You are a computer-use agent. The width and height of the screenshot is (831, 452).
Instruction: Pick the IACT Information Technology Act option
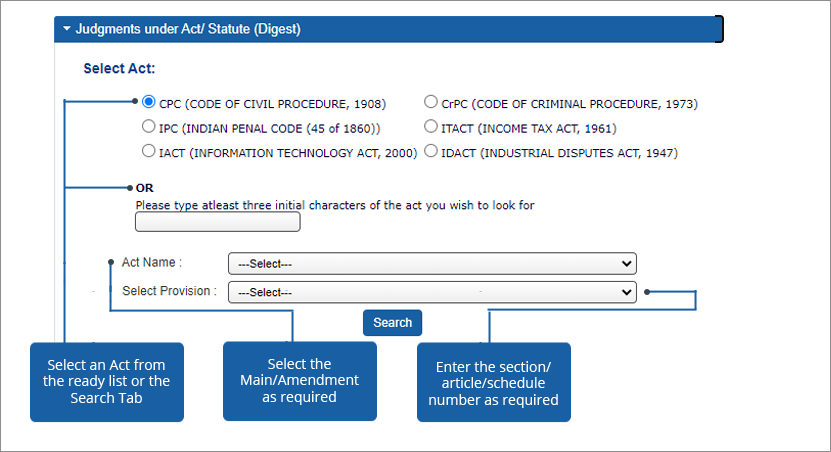(x=149, y=152)
